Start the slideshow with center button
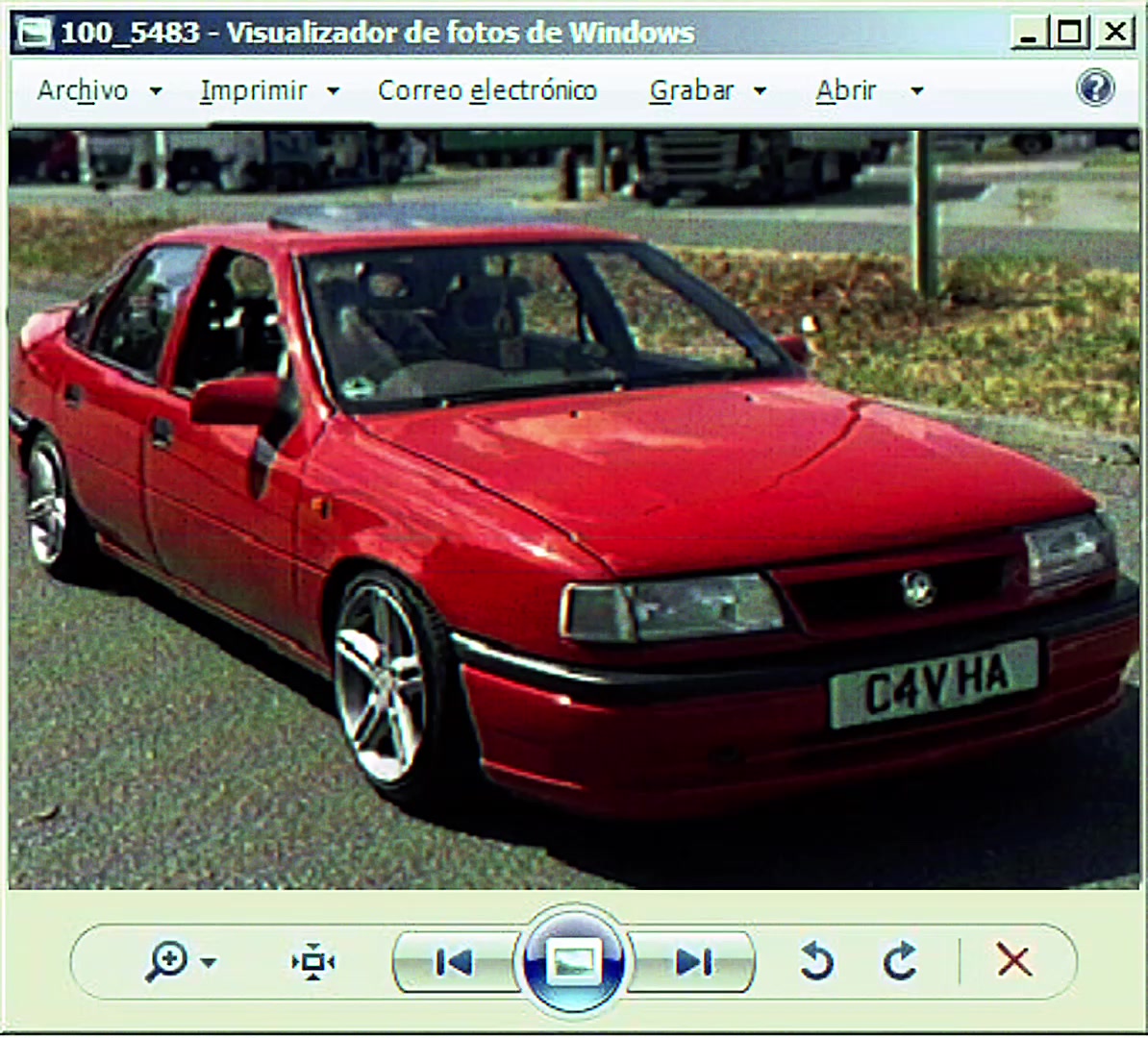1148x1038 pixels. [x=573, y=962]
